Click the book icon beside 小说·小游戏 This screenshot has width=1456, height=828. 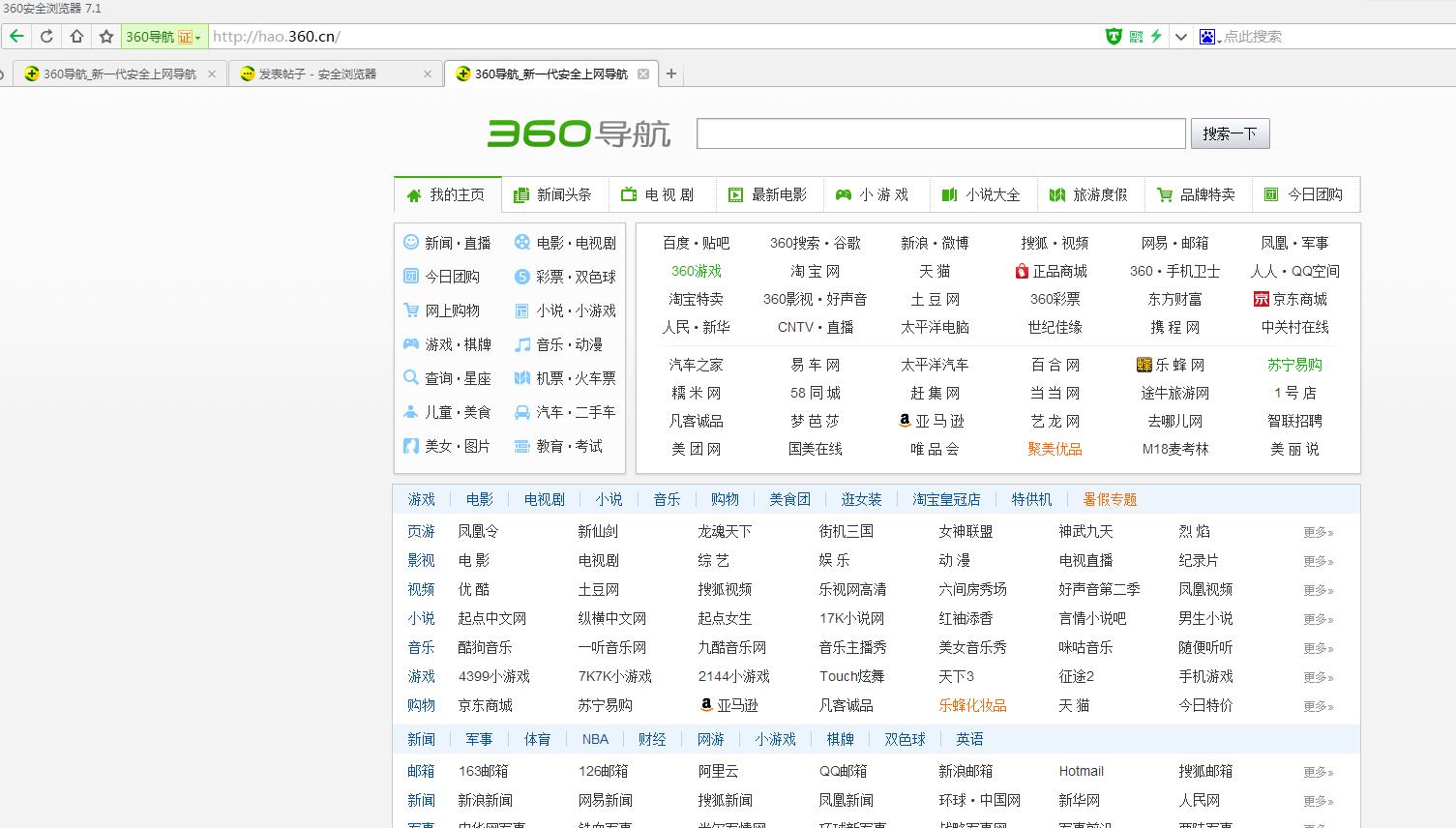(x=522, y=310)
